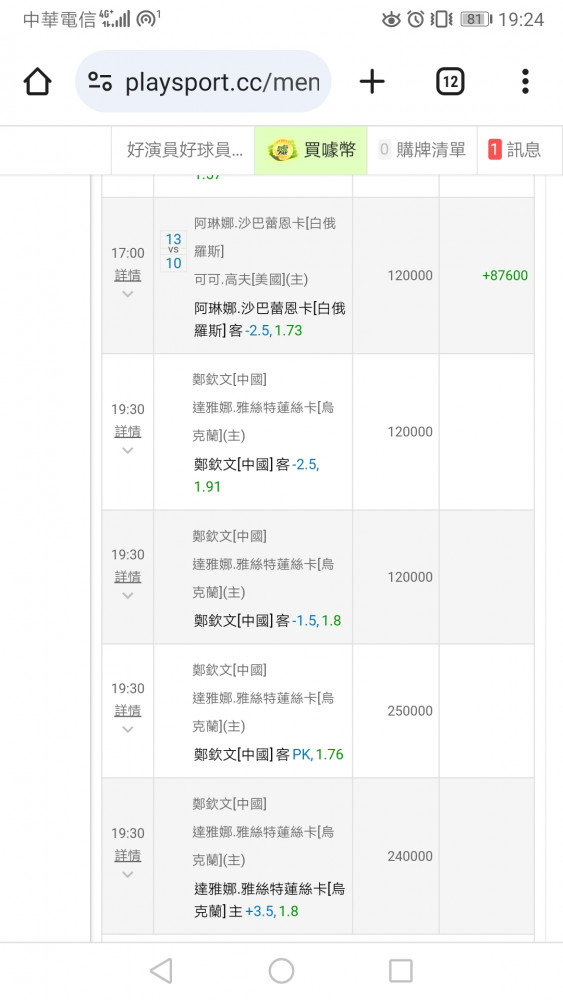Tap the 13 vs 10 score box
Viewport: 563px width, 1000px height.
[x=173, y=251]
